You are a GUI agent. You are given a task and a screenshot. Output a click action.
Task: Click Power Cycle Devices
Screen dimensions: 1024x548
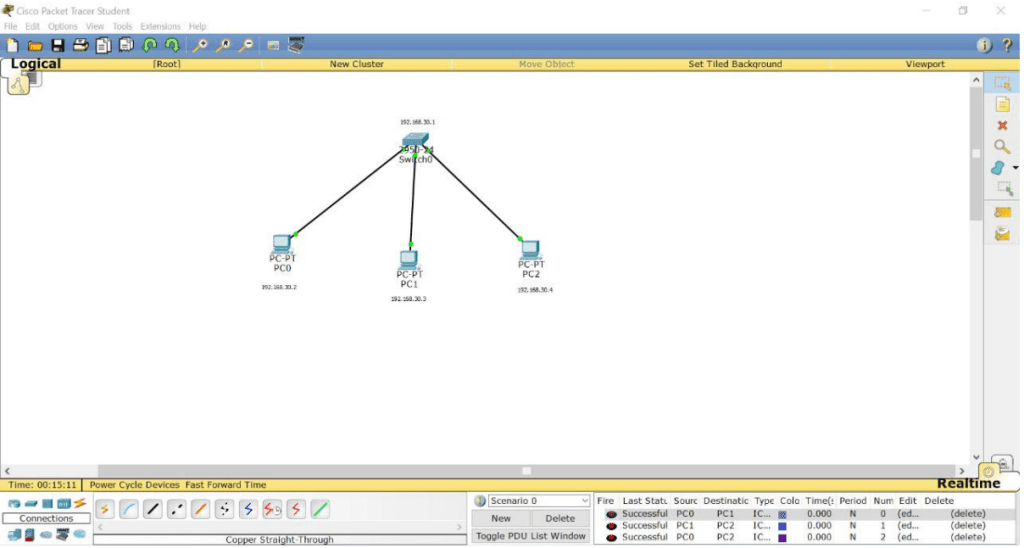click(x=135, y=485)
